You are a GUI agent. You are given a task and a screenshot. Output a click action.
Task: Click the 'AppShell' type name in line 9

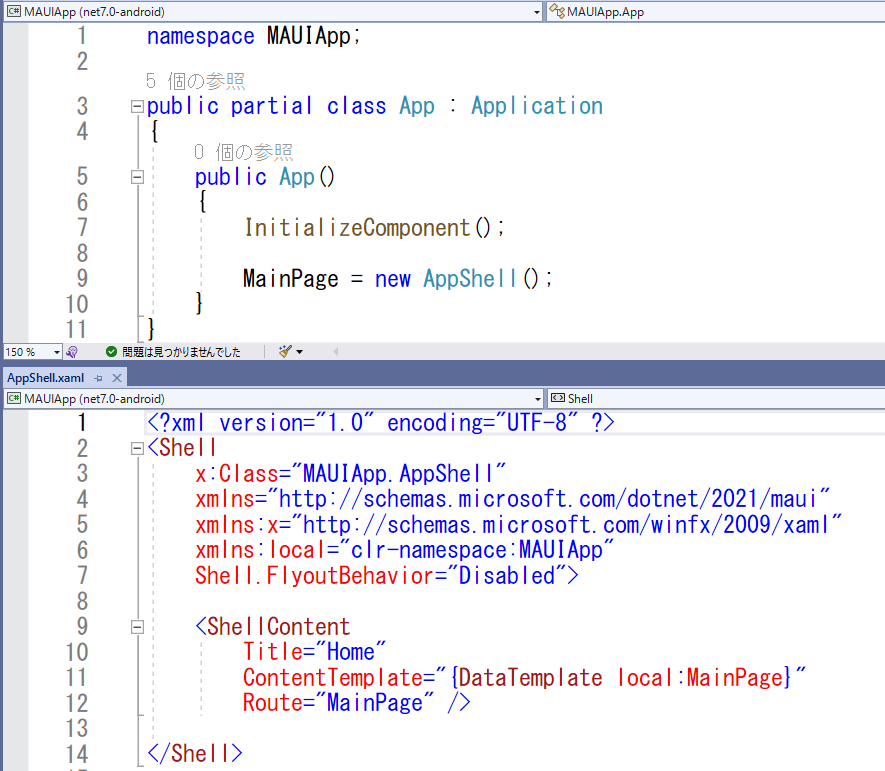(470, 279)
